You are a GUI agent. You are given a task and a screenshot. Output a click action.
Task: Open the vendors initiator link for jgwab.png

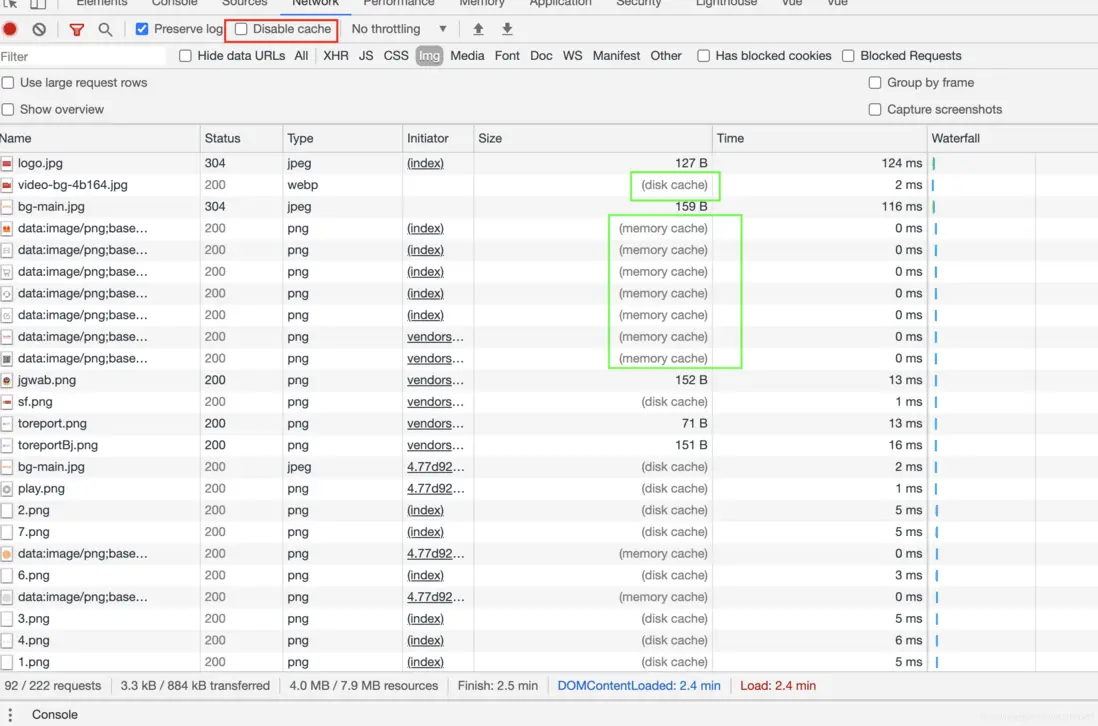tap(435, 380)
